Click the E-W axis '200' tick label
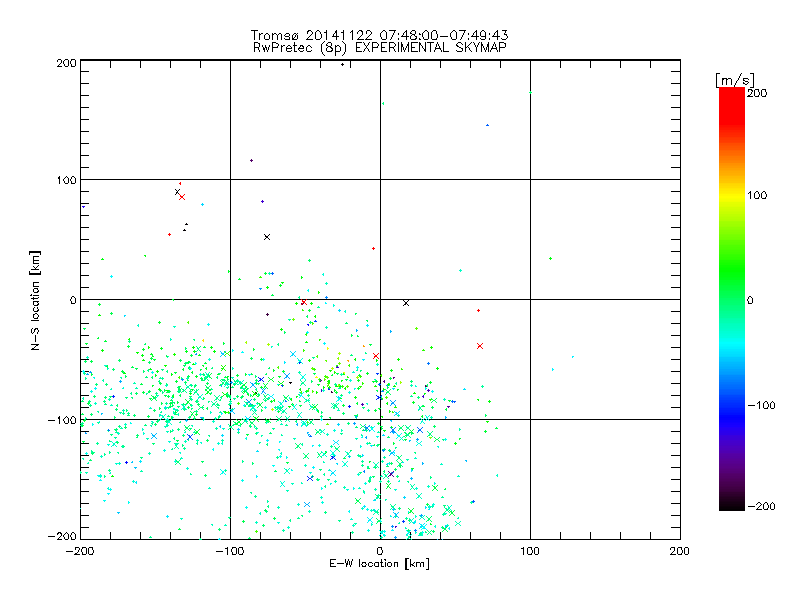This screenshot has height=600, width=800. click(679, 551)
